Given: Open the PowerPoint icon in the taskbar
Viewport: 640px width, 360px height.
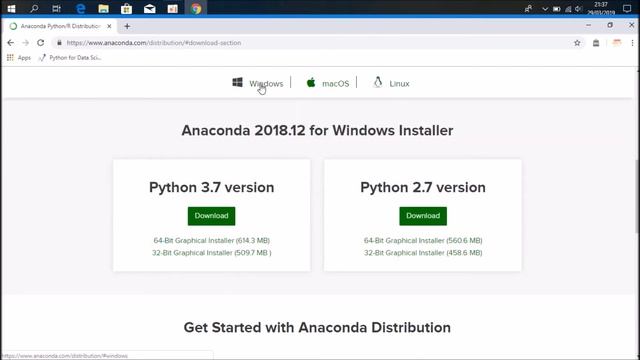Looking at the screenshot, I should 173,9.
